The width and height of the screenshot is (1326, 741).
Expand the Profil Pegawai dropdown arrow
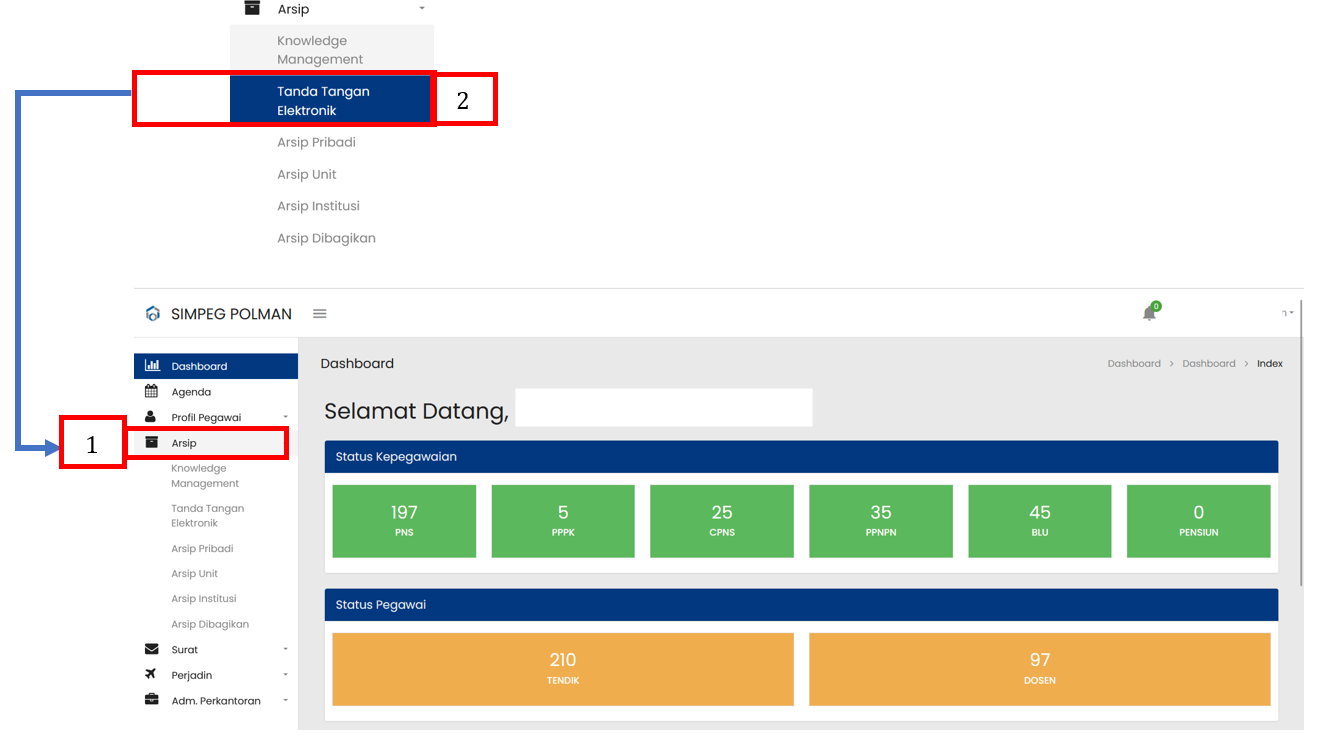pyautogui.click(x=285, y=417)
